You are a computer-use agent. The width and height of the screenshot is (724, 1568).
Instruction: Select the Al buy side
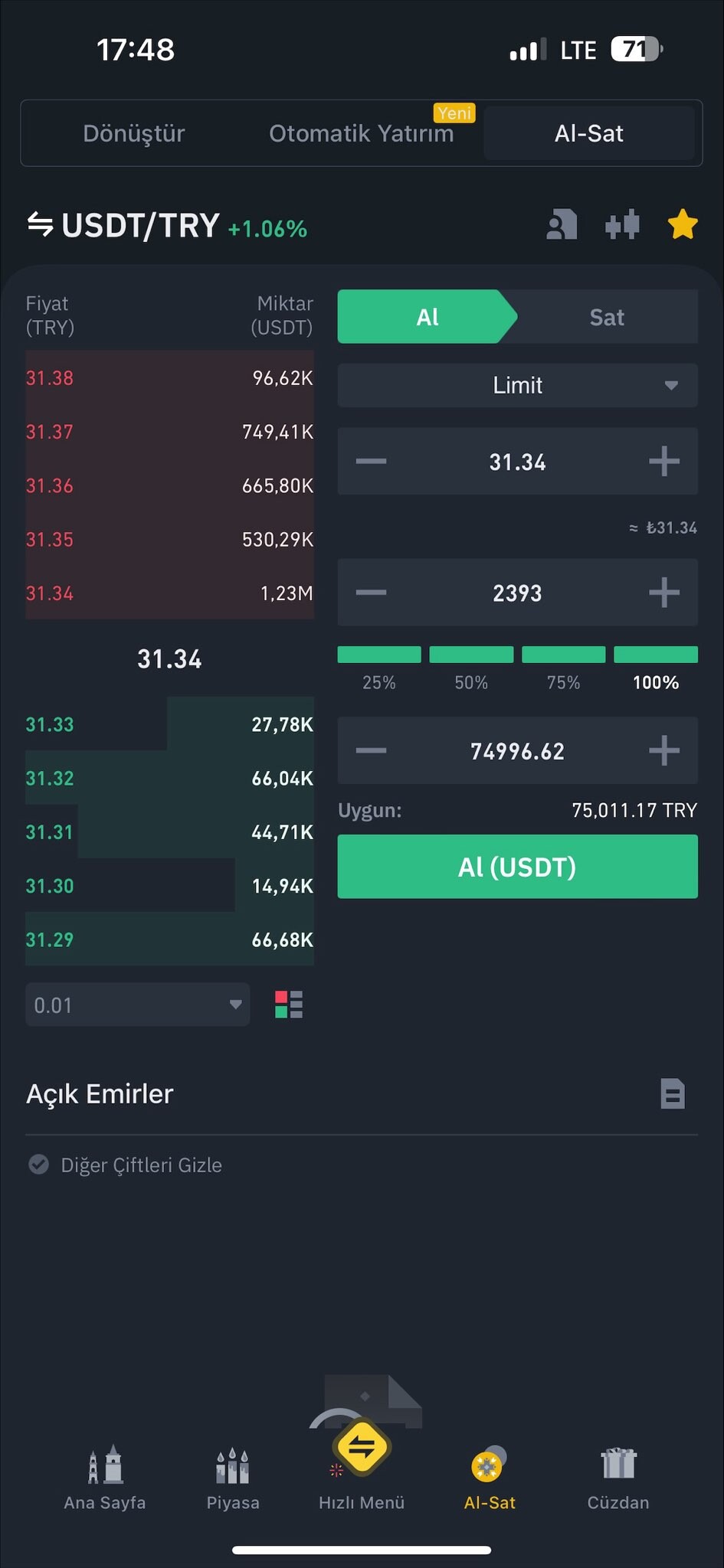click(427, 317)
